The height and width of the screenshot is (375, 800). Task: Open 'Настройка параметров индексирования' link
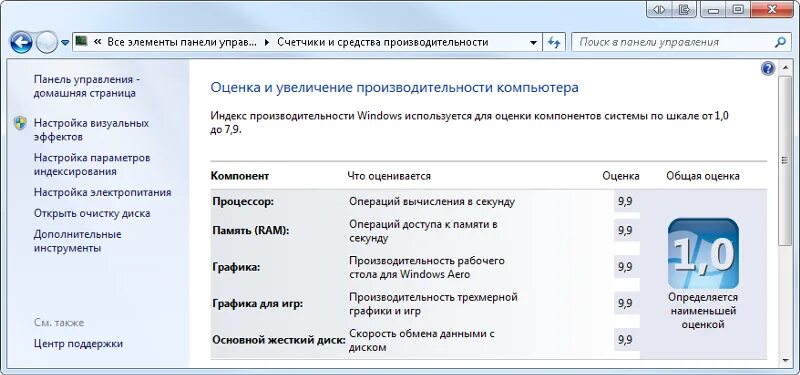pyautogui.click(x=92, y=165)
